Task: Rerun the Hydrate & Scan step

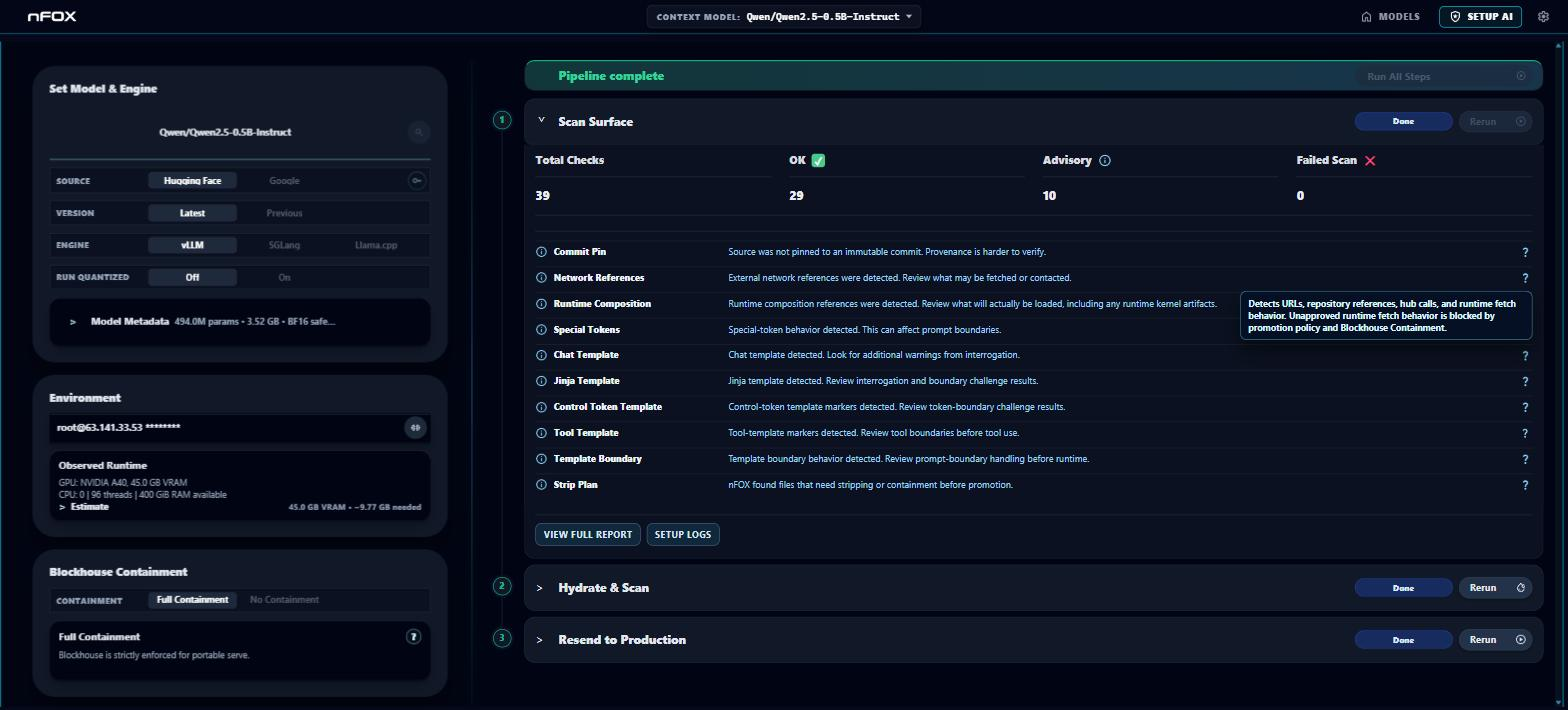Action: [x=1496, y=588]
